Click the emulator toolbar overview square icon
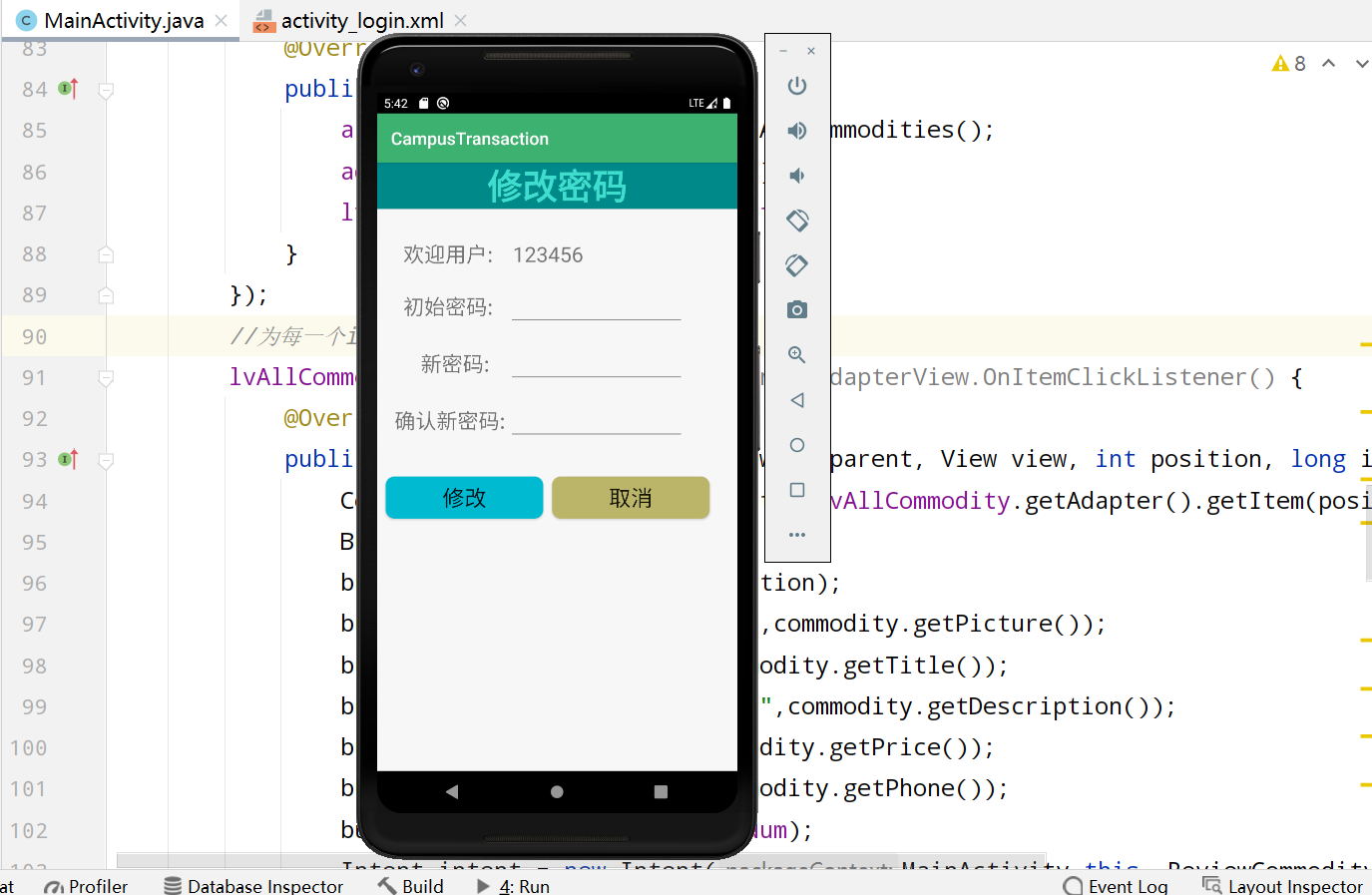This screenshot has width=1372, height=895. pyautogui.click(x=796, y=490)
